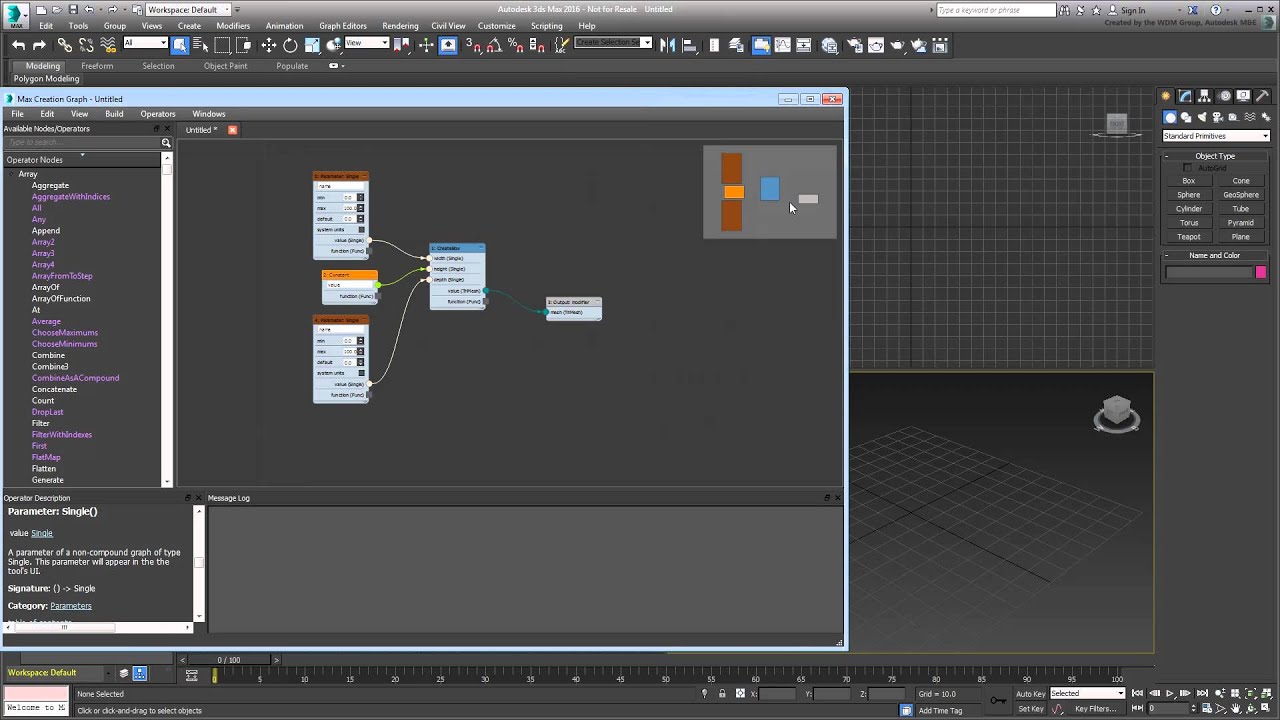This screenshot has width=1280, height=720.
Task: Toggle the Auto Key button
Action: [x=1031, y=693]
